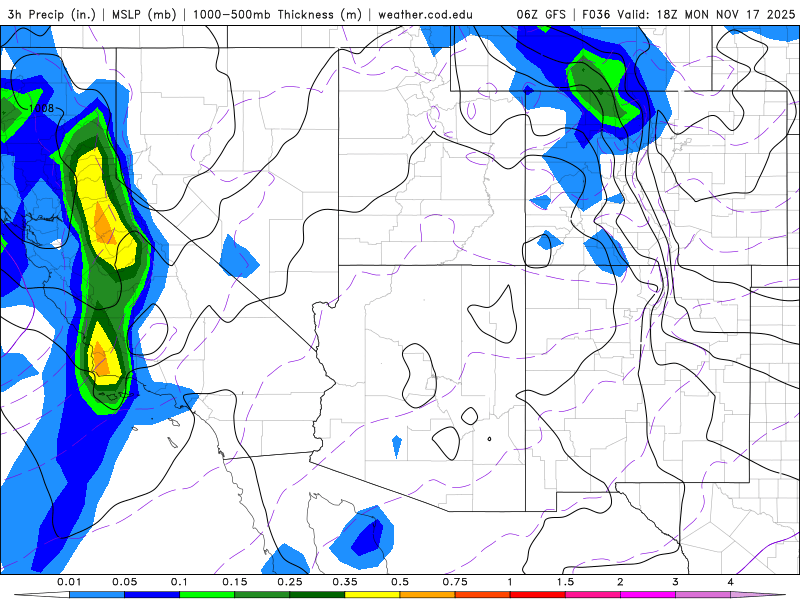Click the red 1–1.5 legend swatch

tap(538, 595)
